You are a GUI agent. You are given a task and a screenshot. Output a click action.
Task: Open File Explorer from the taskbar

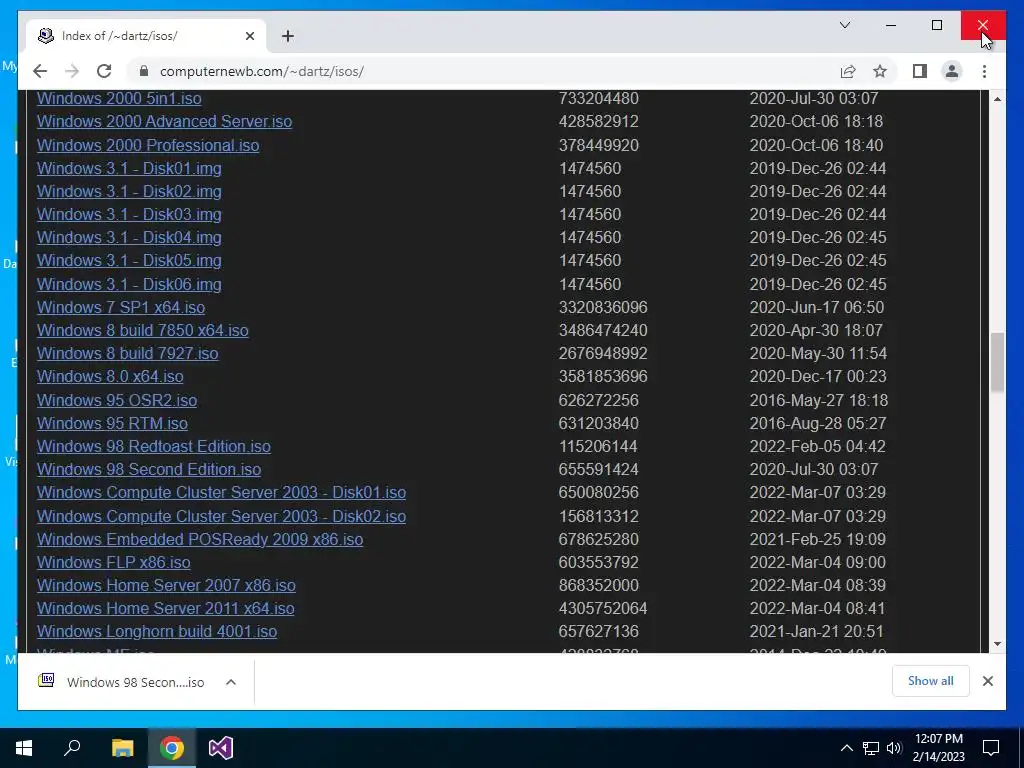[122, 748]
